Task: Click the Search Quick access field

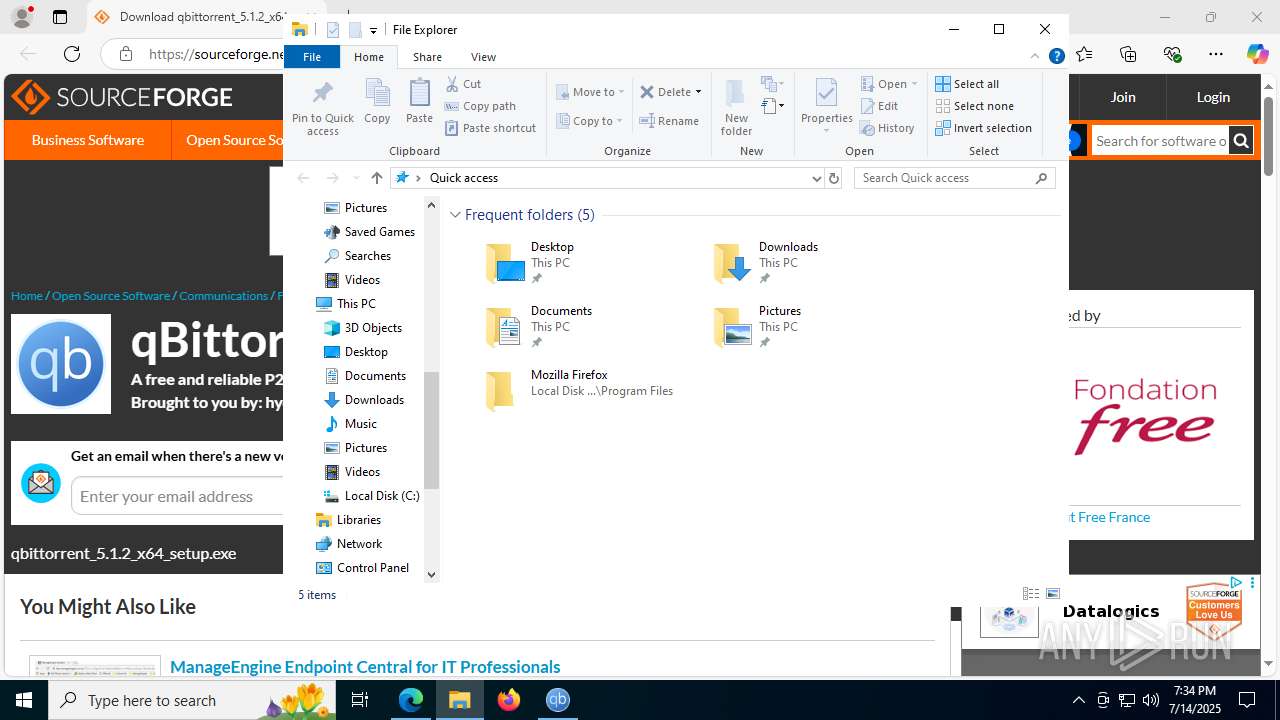Action: point(955,178)
